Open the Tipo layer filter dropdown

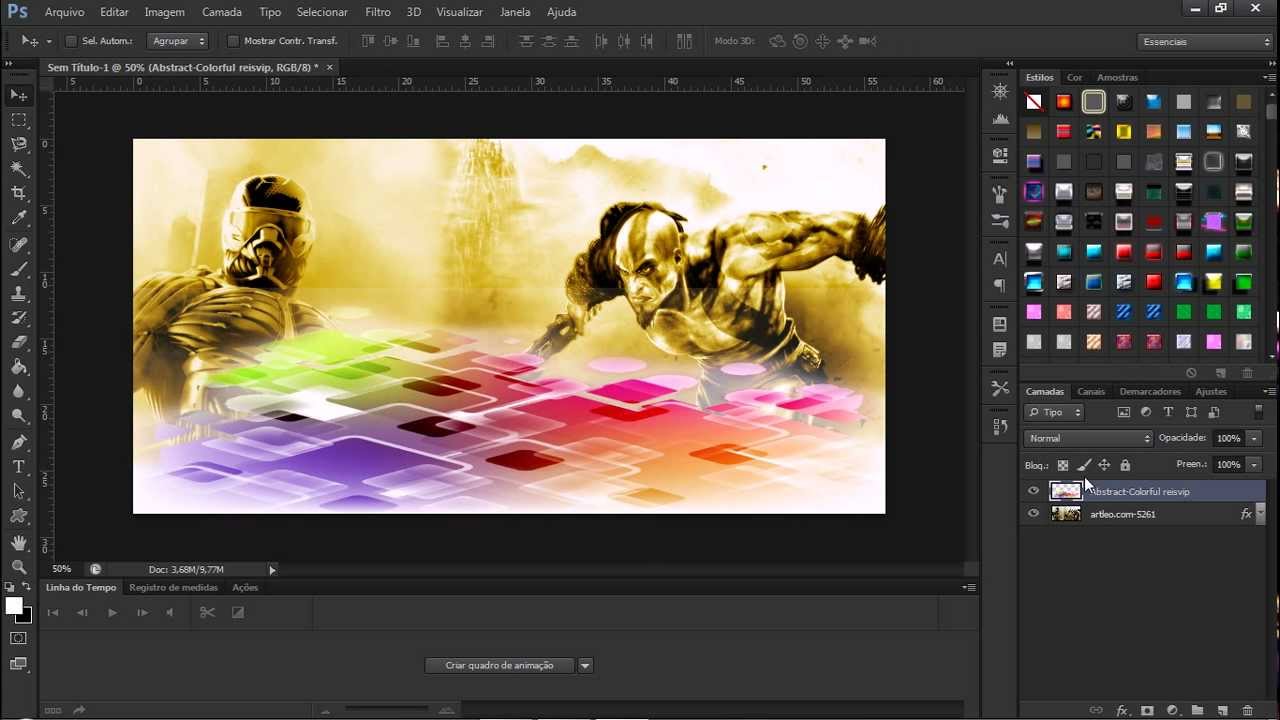tap(1055, 412)
